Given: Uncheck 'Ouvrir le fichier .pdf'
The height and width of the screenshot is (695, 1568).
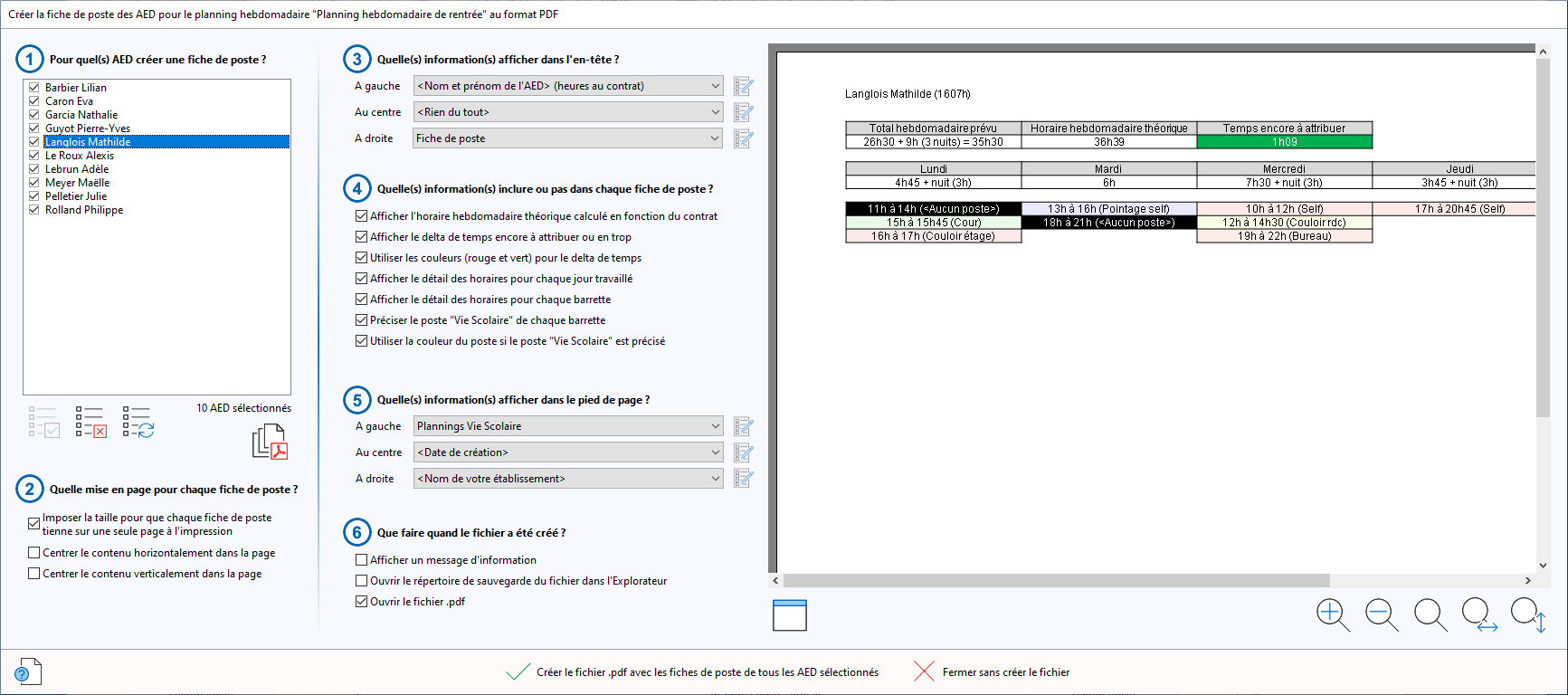Looking at the screenshot, I should point(362,602).
